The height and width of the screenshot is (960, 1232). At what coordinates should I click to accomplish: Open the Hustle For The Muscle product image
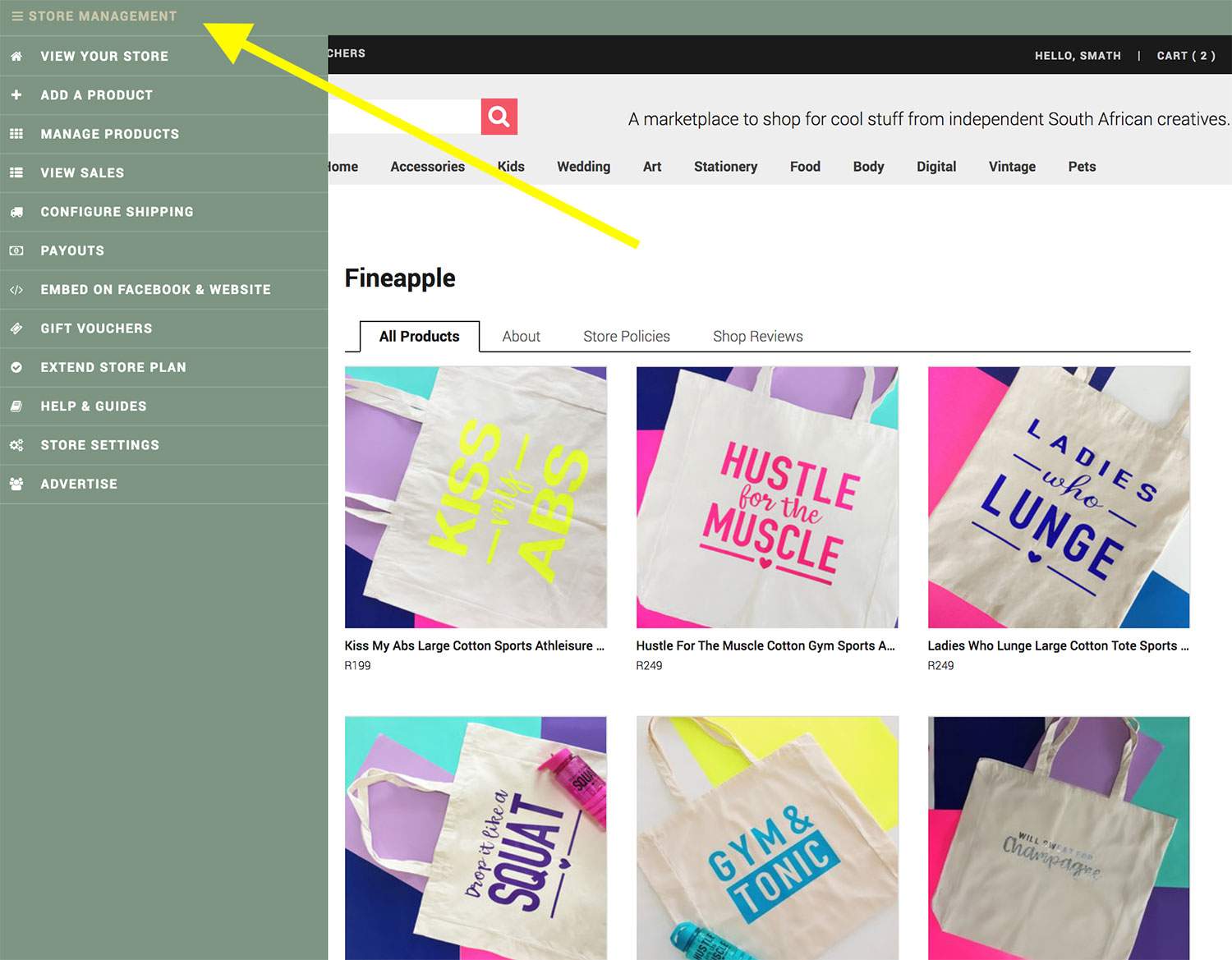[767, 497]
